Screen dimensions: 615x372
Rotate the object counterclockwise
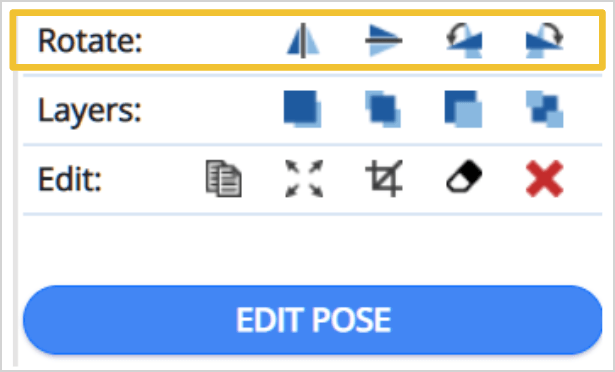[464, 40]
